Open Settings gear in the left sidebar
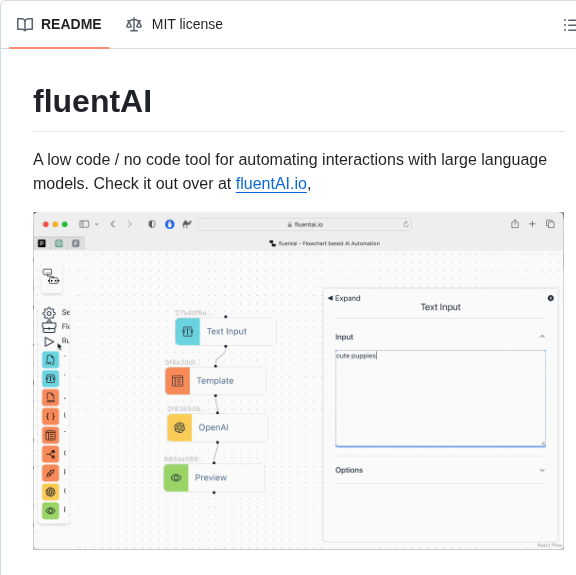Image resolution: width=576 pixels, height=575 pixels. [x=49, y=313]
